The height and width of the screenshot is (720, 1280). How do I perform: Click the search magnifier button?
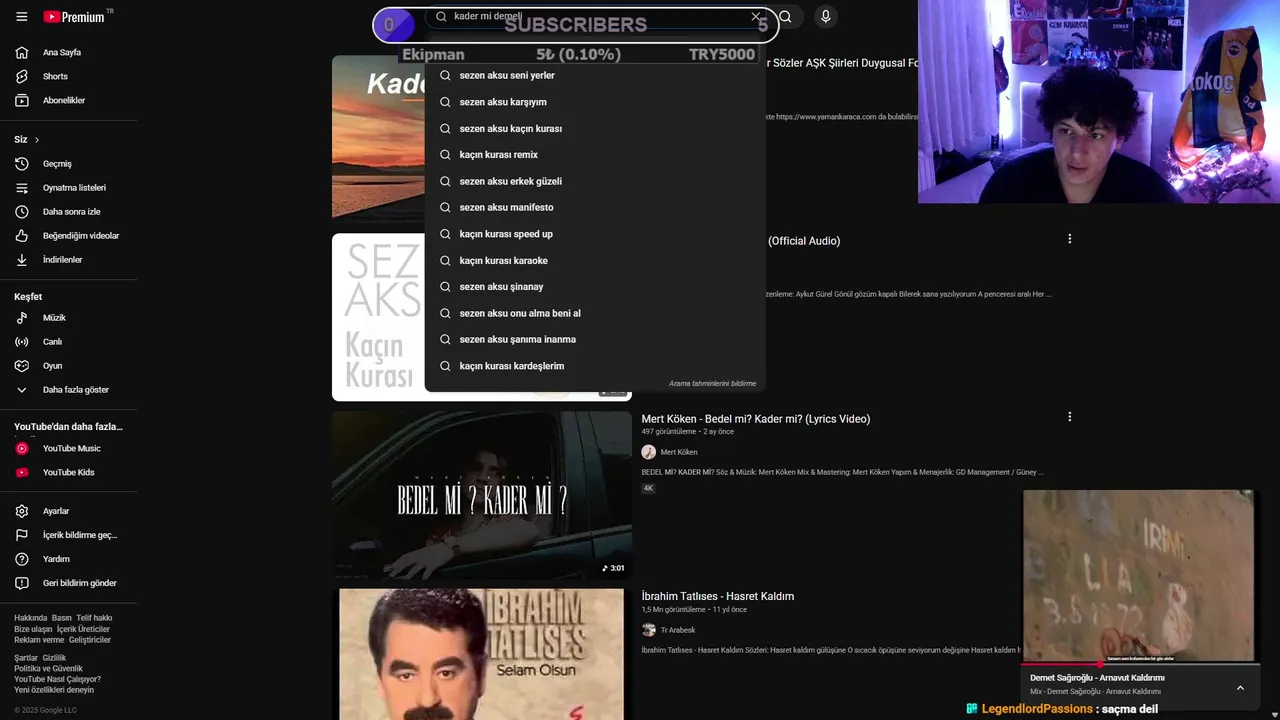(785, 16)
